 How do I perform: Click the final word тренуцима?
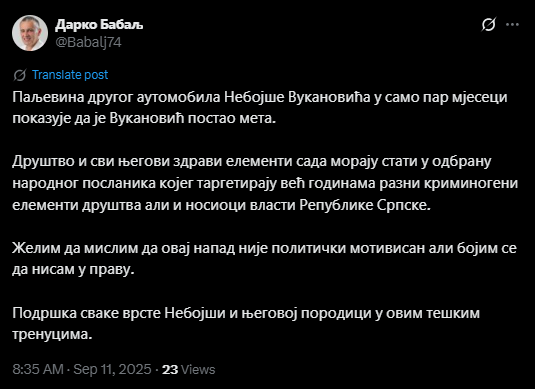pyautogui.click(x=52, y=334)
